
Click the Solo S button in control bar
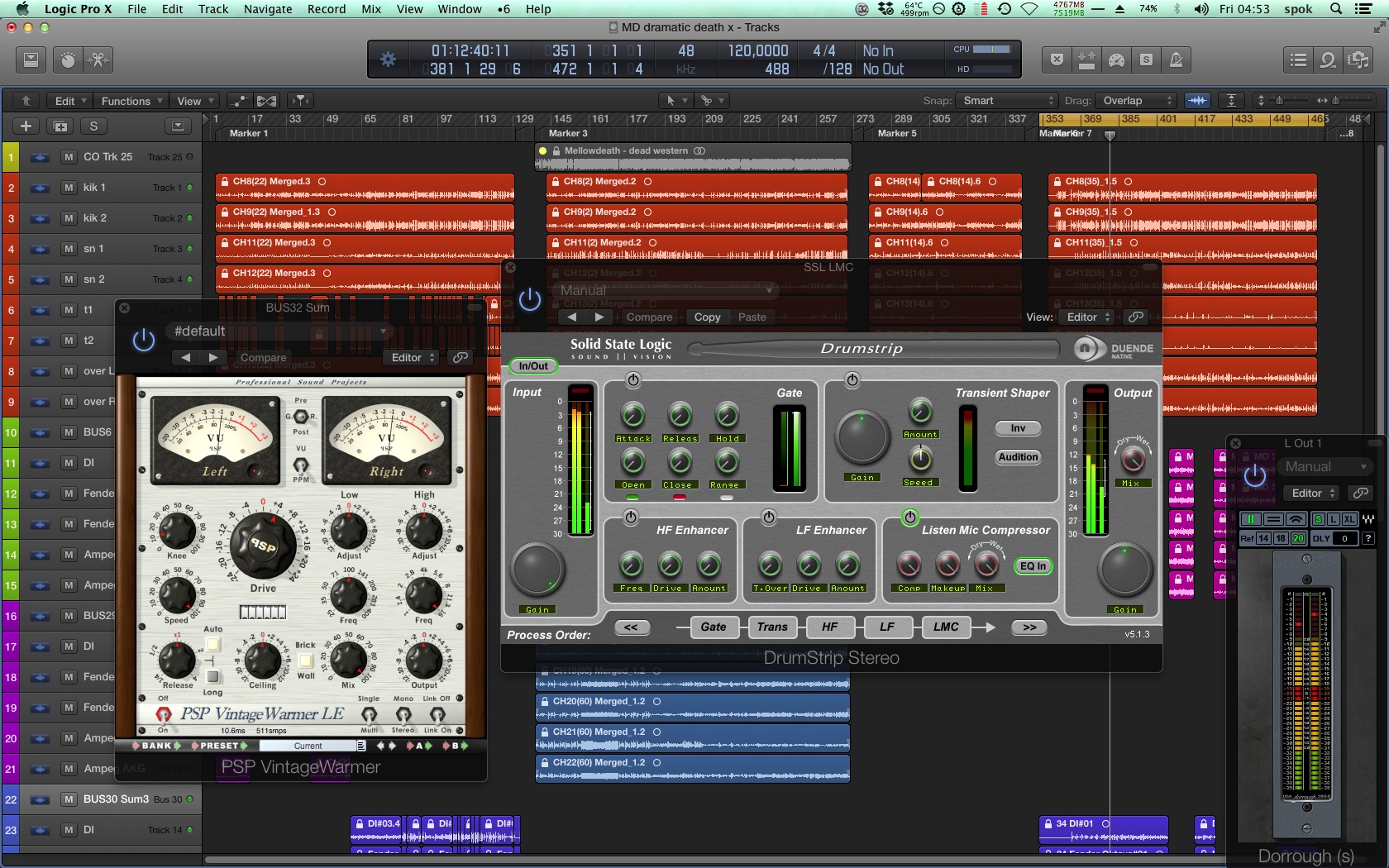(1146, 60)
